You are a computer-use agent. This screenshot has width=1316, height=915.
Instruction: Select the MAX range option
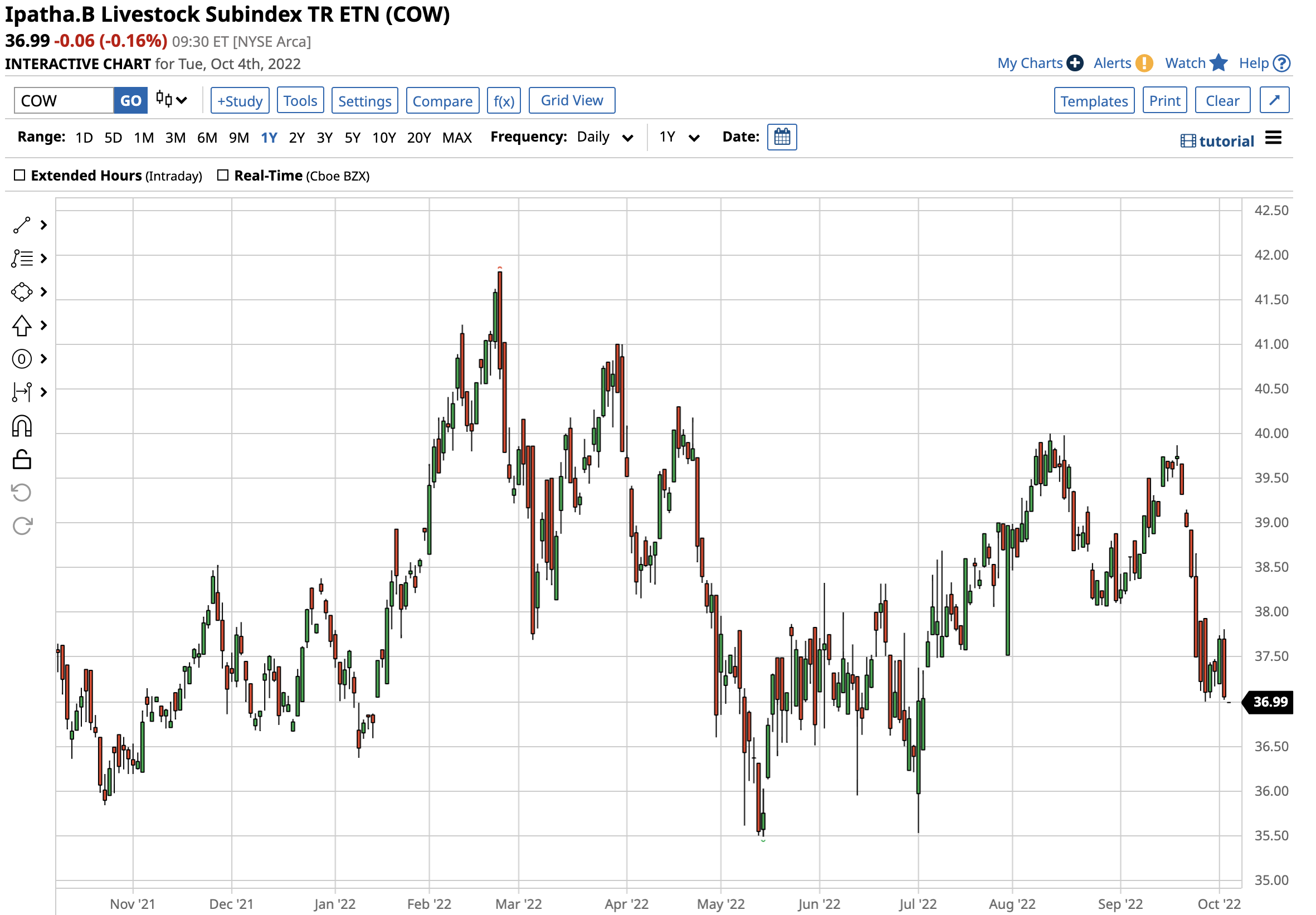(x=457, y=138)
